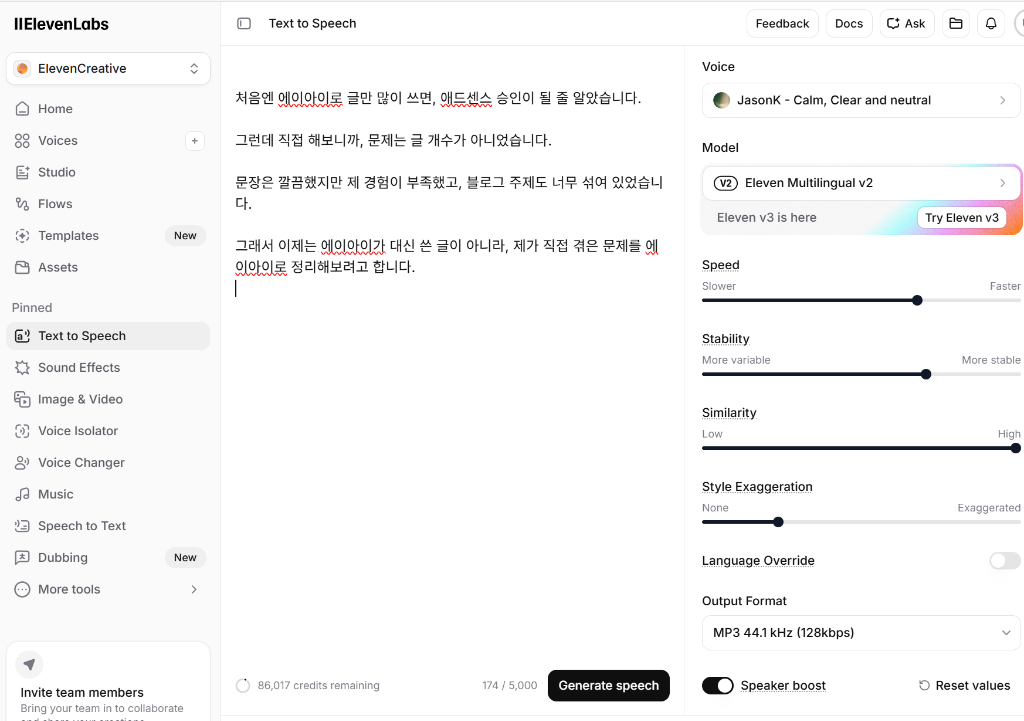The image size is (1024, 721).
Task: Open notifications bell icon
Action: 991,24
